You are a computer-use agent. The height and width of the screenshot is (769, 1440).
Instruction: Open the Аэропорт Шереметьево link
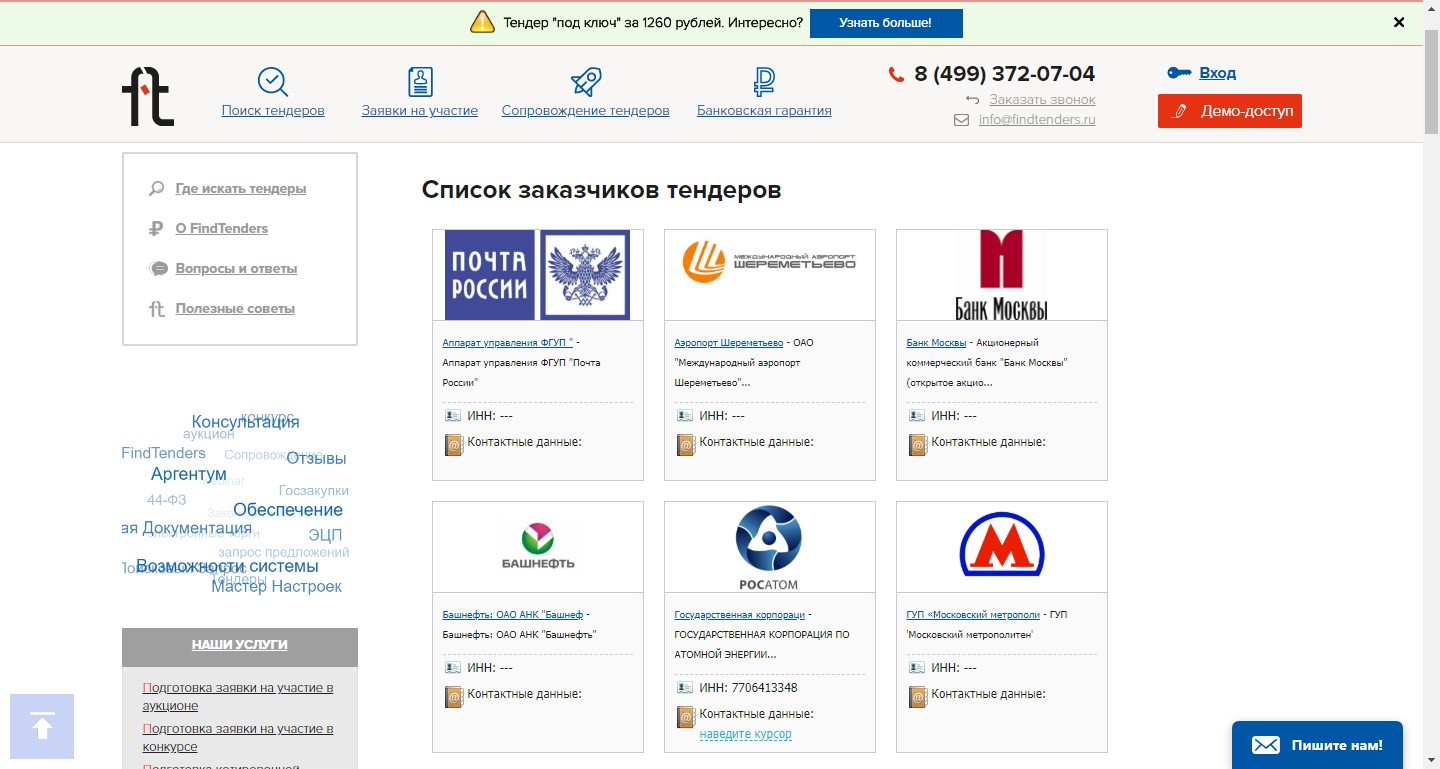[x=729, y=343]
